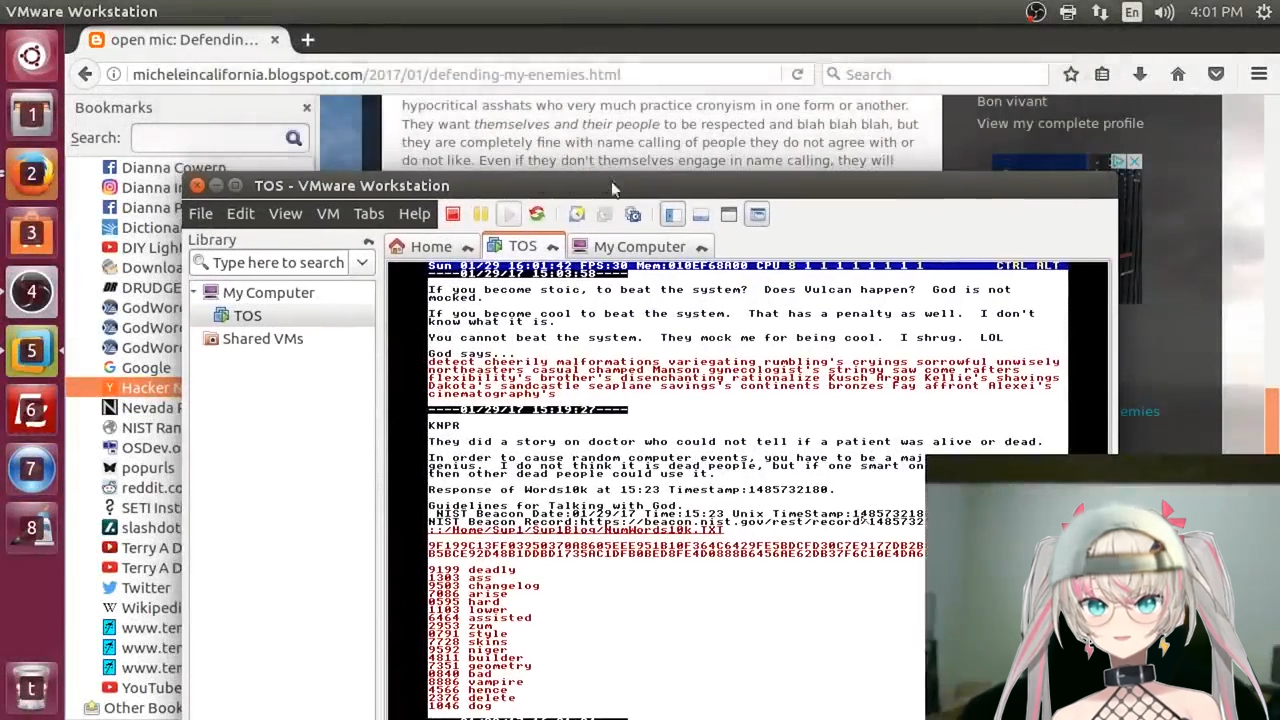The width and height of the screenshot is (1280, 720).
Task: Click the Pocket icon in Firefox toolbar
Action: point(1216,74)
